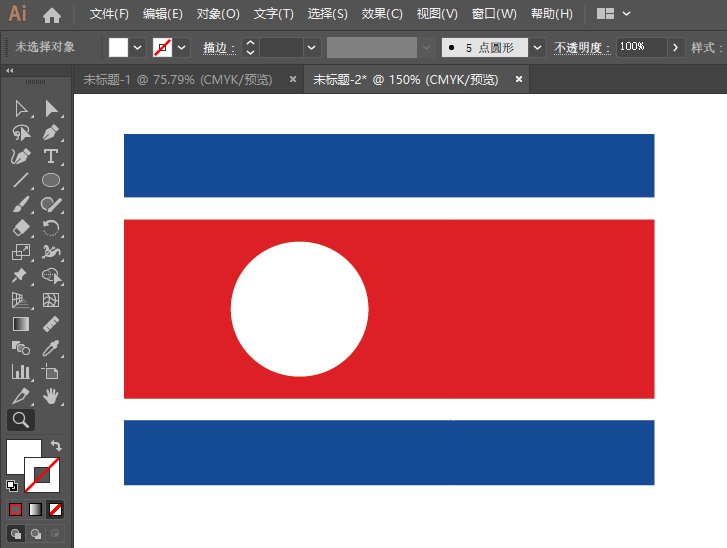Select the Mesh tool
This screenshot has height=548, width=727.
51,300
